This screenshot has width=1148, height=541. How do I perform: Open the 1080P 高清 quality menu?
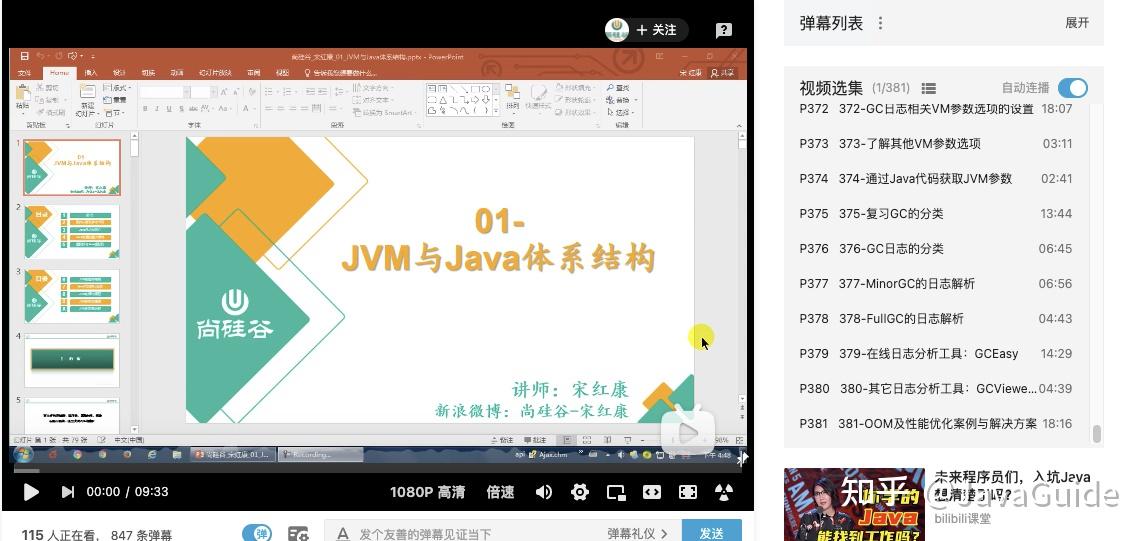[428, 492]
